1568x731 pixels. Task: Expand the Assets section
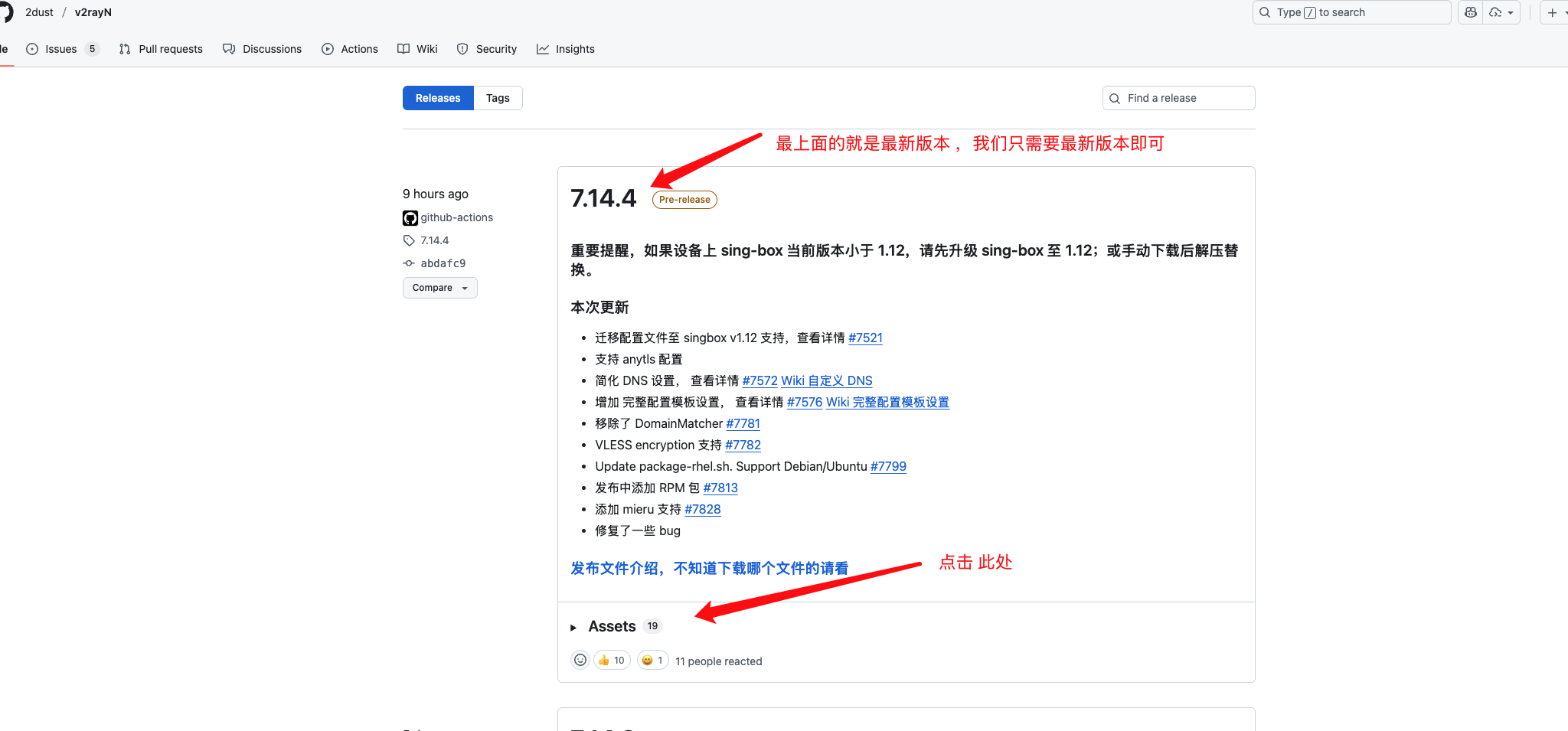tap(611, 626)
